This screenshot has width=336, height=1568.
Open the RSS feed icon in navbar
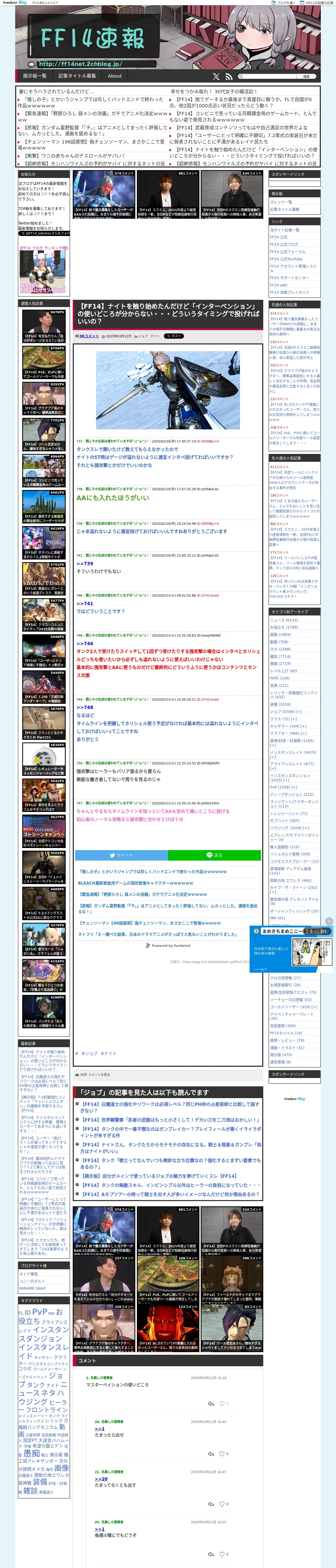point(229,77)
